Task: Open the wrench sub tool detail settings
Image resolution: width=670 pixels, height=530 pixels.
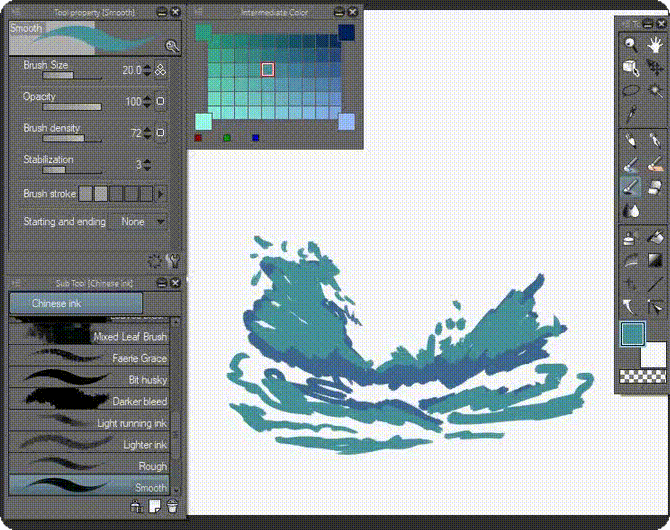Action: tap(172, 261)
